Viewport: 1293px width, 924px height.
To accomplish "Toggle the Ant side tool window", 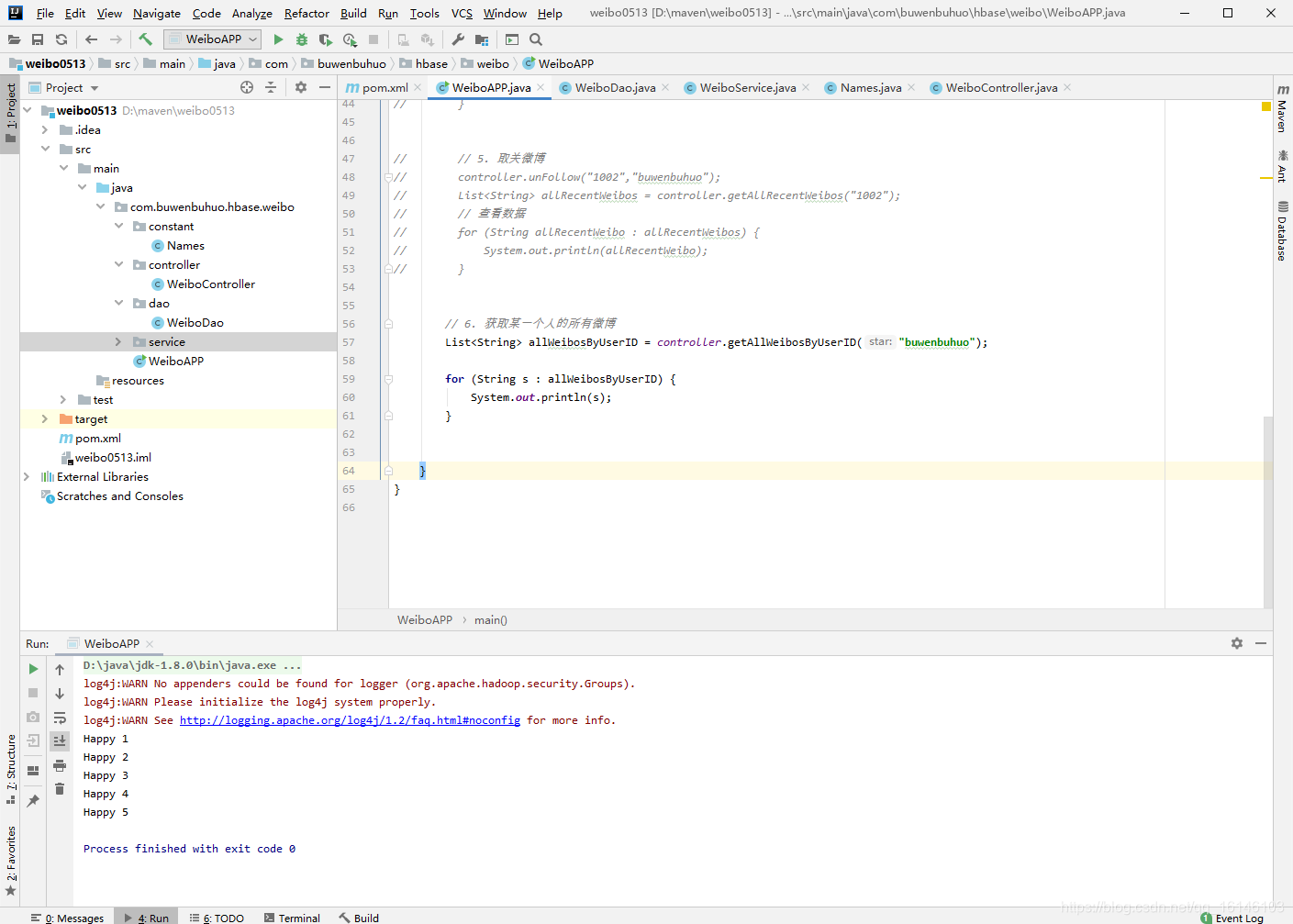I will pos(1283,166).
